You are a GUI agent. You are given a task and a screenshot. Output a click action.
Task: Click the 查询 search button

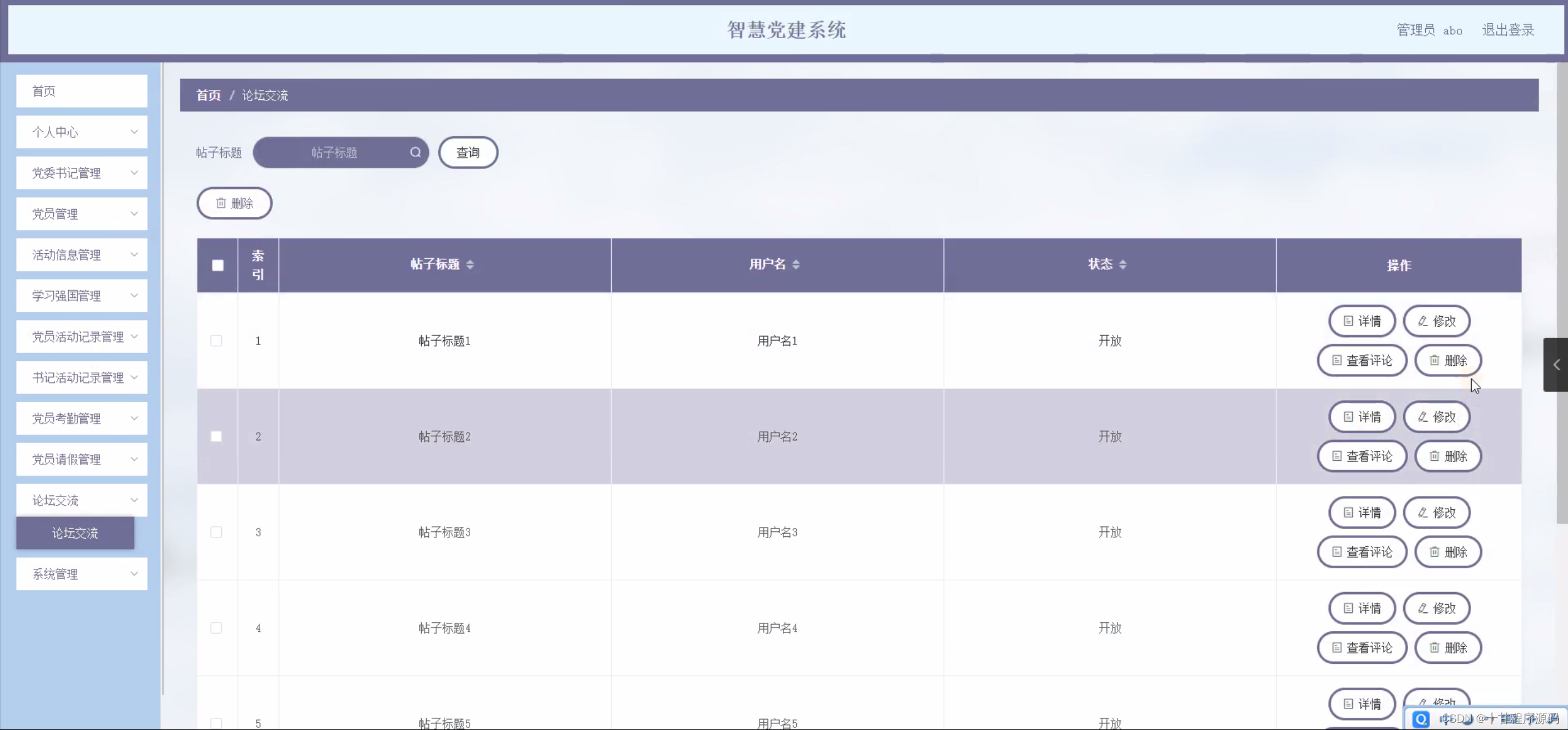468,153
